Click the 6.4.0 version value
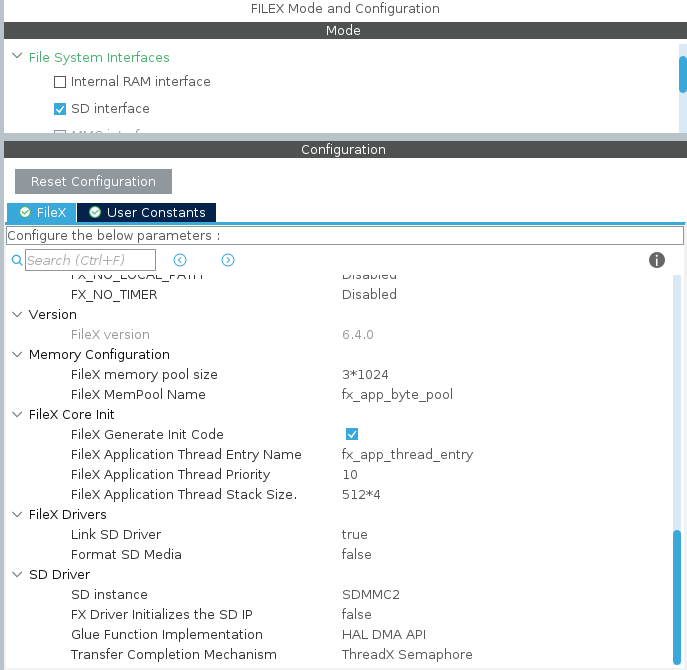This screenshot has height=670, width=687. (358, 335)
